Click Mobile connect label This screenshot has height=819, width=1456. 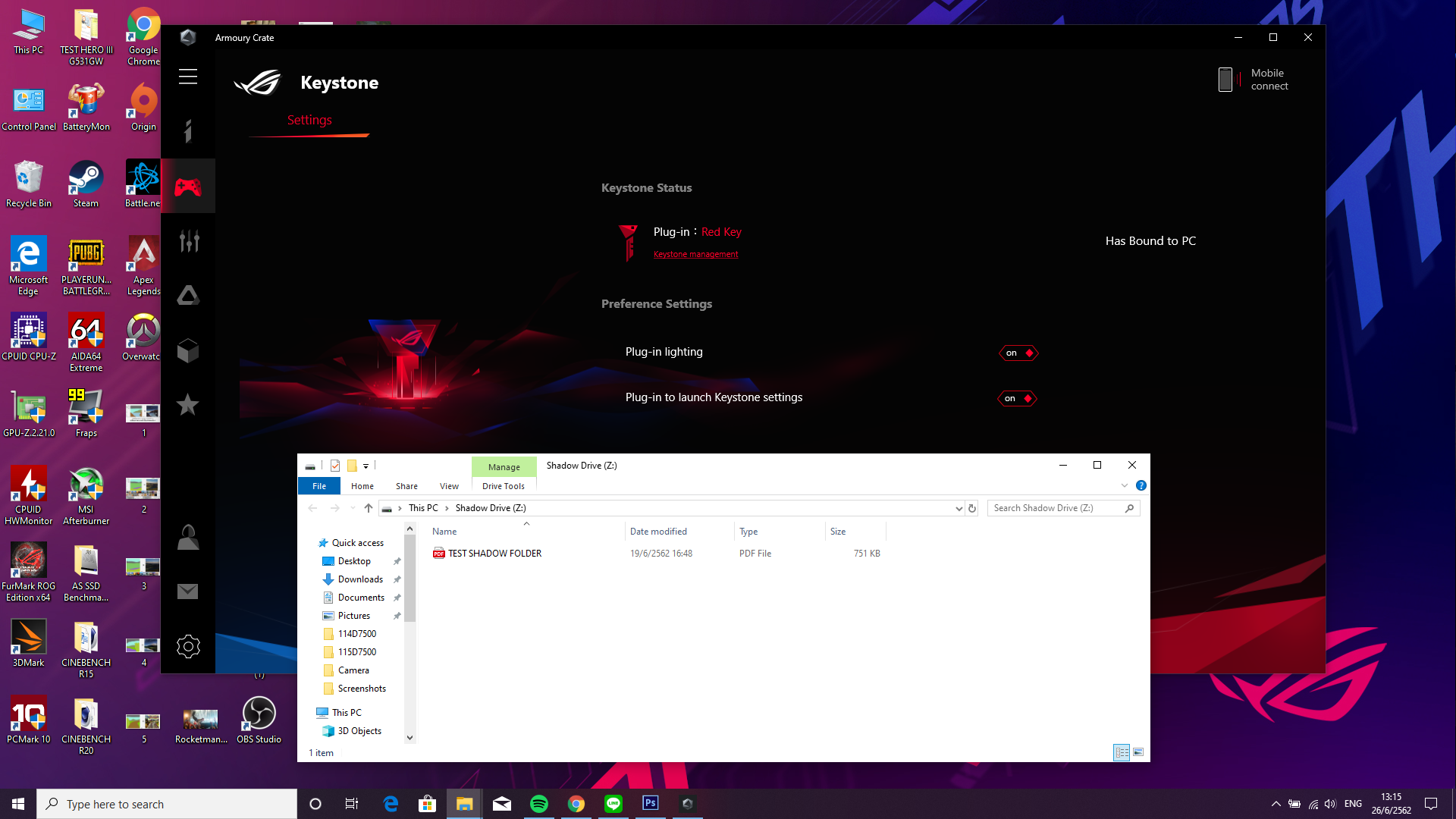(1269, 80)
